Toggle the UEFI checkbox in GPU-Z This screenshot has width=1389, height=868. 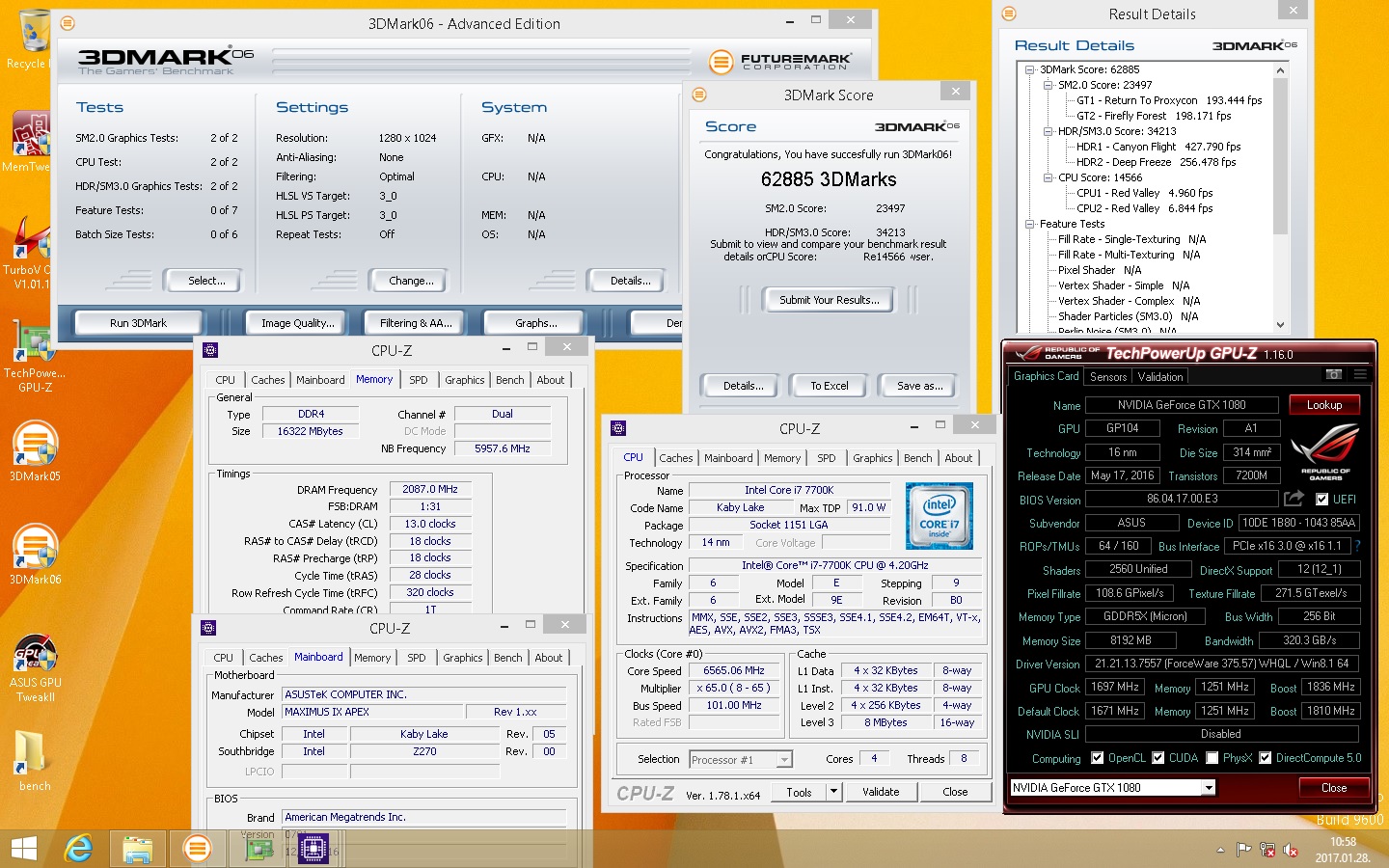(x=1321, y=499)
